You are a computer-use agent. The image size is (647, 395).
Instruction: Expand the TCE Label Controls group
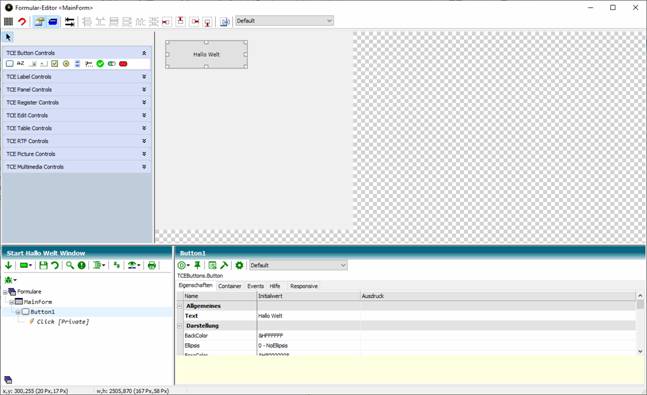click(x=144, y=77)
